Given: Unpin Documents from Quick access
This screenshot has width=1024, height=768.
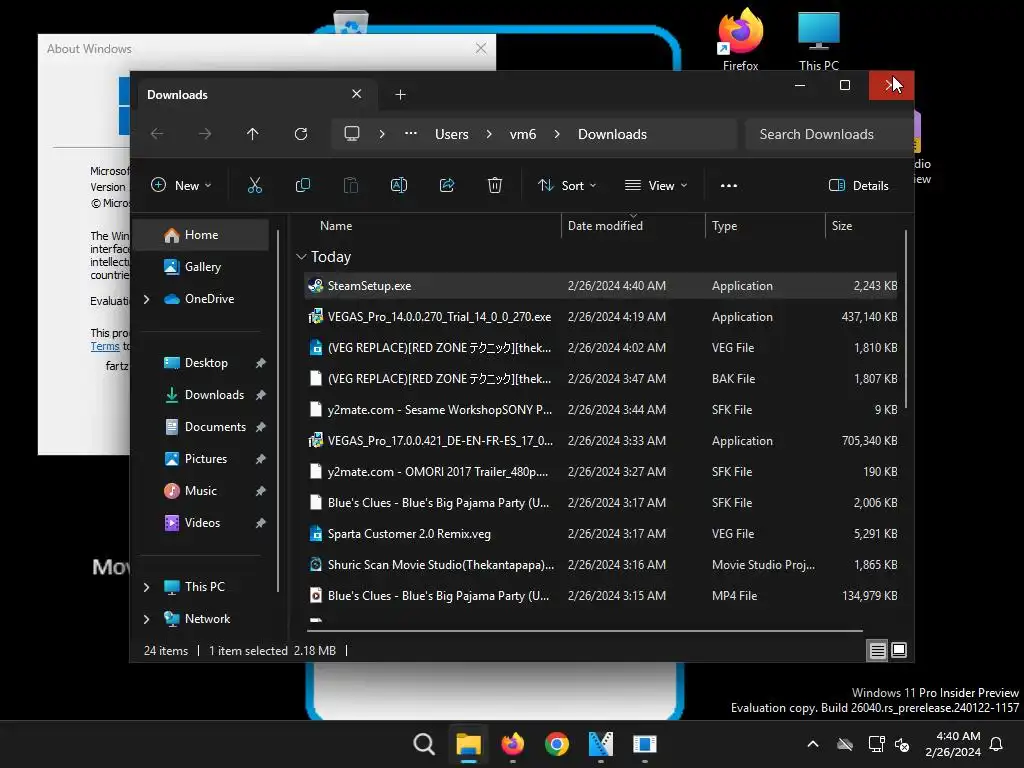Looking at the screenshot, I should click(261, 427).
